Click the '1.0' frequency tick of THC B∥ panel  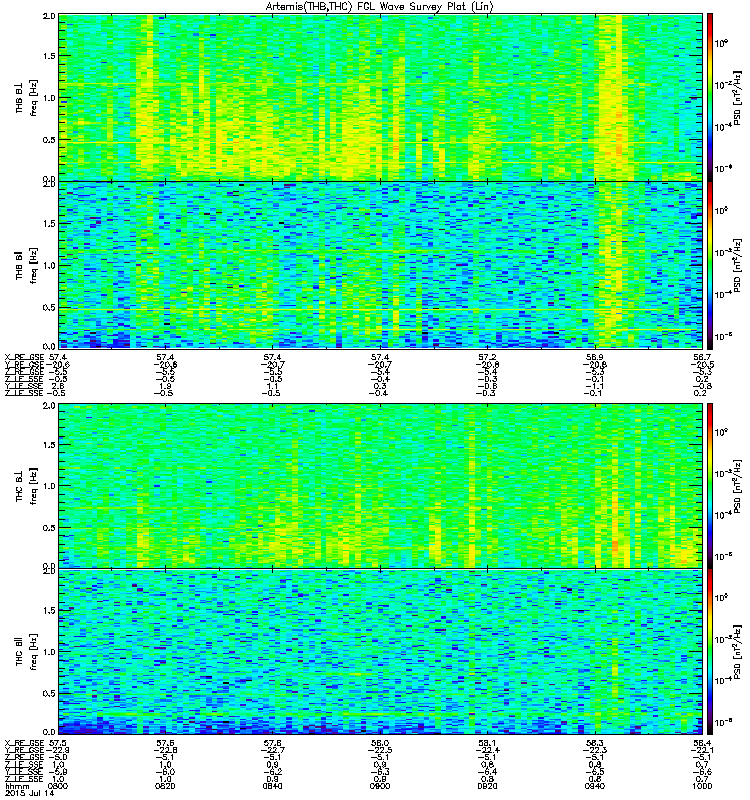click(x=49, y=652)
